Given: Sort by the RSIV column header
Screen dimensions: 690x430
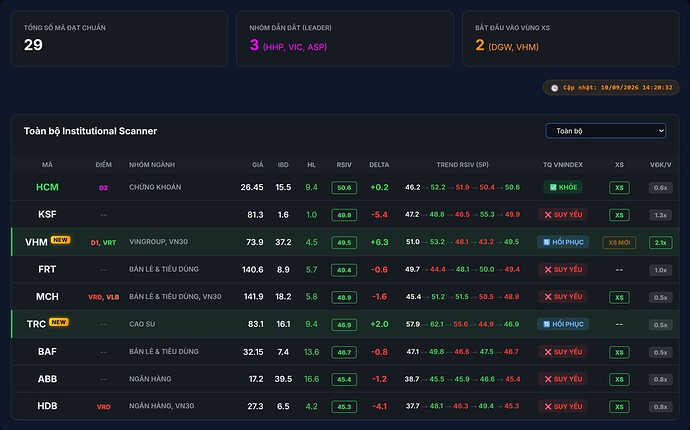Looking at the screenshot, I should [x=344, y=165].
